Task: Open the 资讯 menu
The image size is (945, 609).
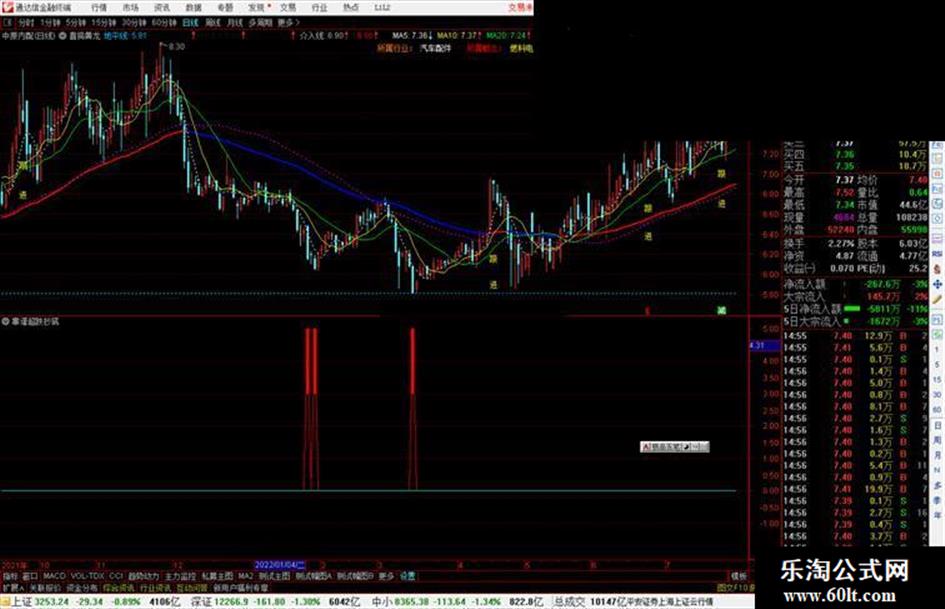Action: [x=162, y=8]
